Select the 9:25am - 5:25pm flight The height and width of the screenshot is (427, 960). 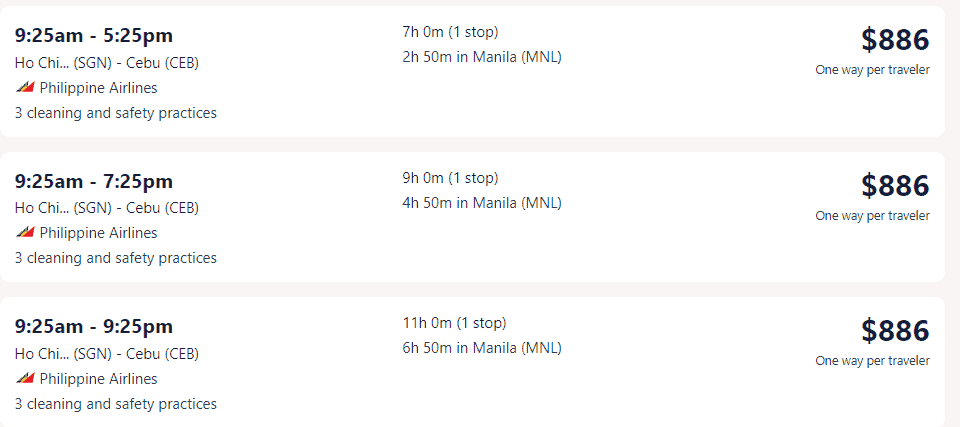click(472, 72)
